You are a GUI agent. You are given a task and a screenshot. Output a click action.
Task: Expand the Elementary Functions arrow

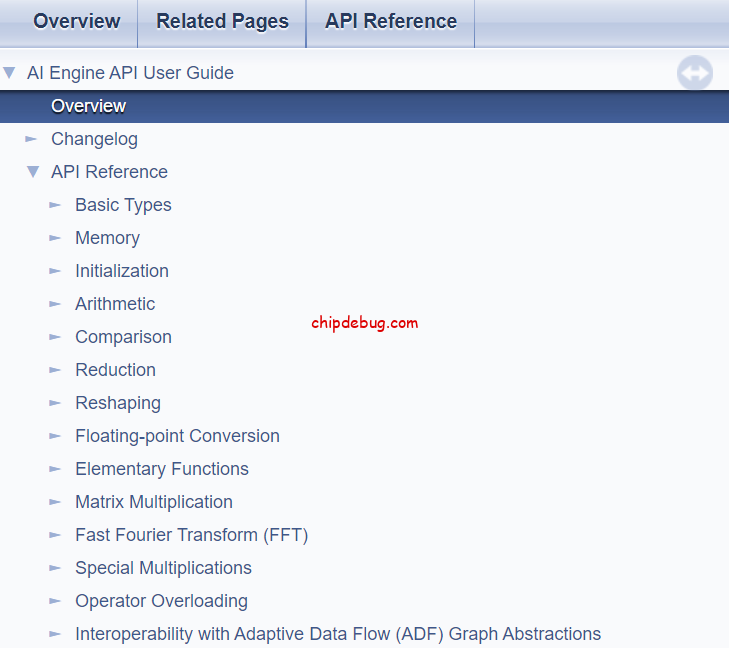coord(56,469)
